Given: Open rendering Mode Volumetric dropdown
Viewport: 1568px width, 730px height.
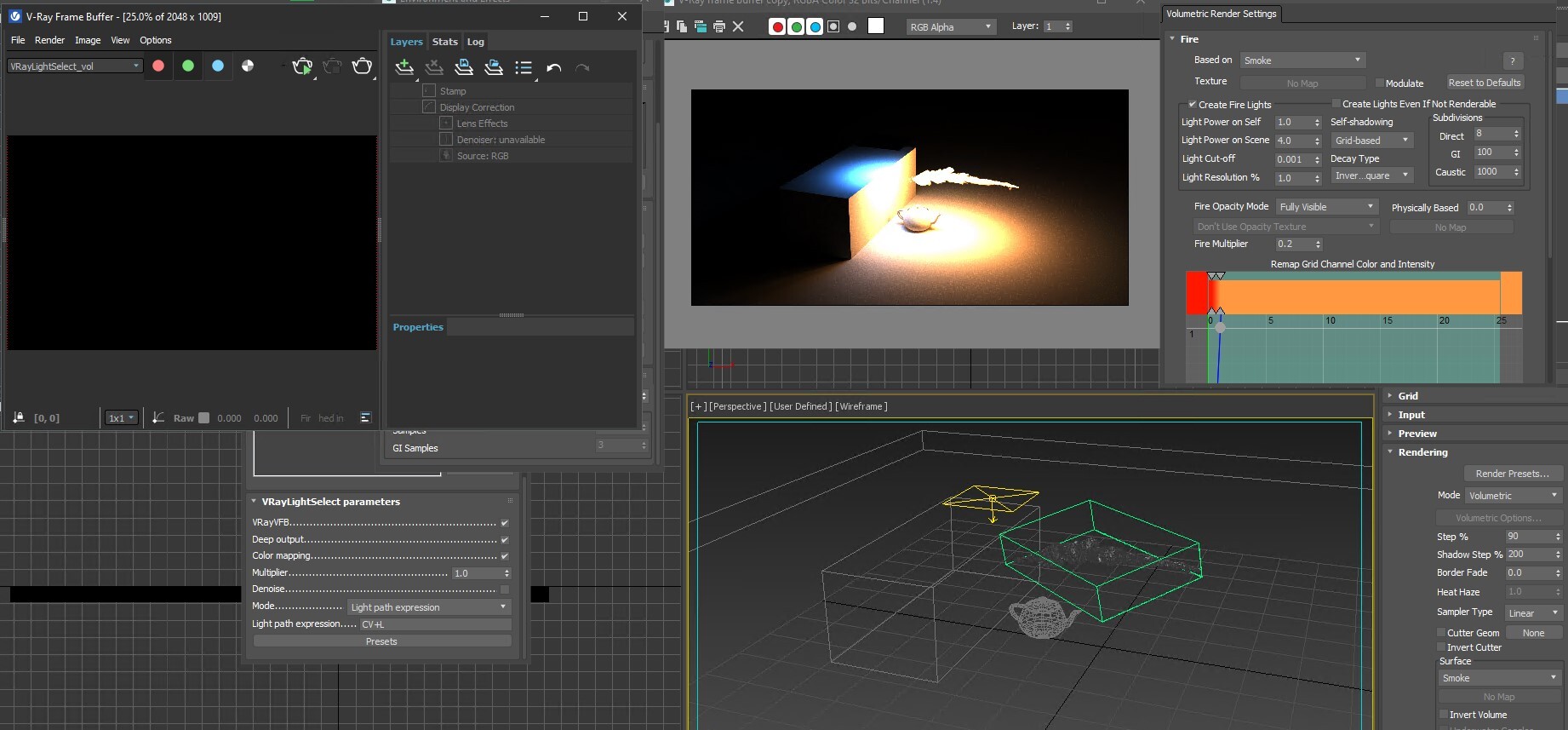Looking at the screenshot, I should point(1514,496).
